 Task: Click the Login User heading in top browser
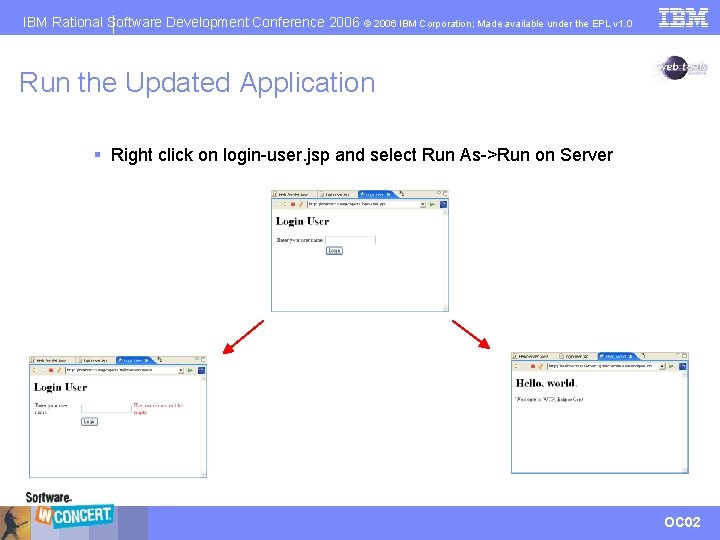(302, 221)
